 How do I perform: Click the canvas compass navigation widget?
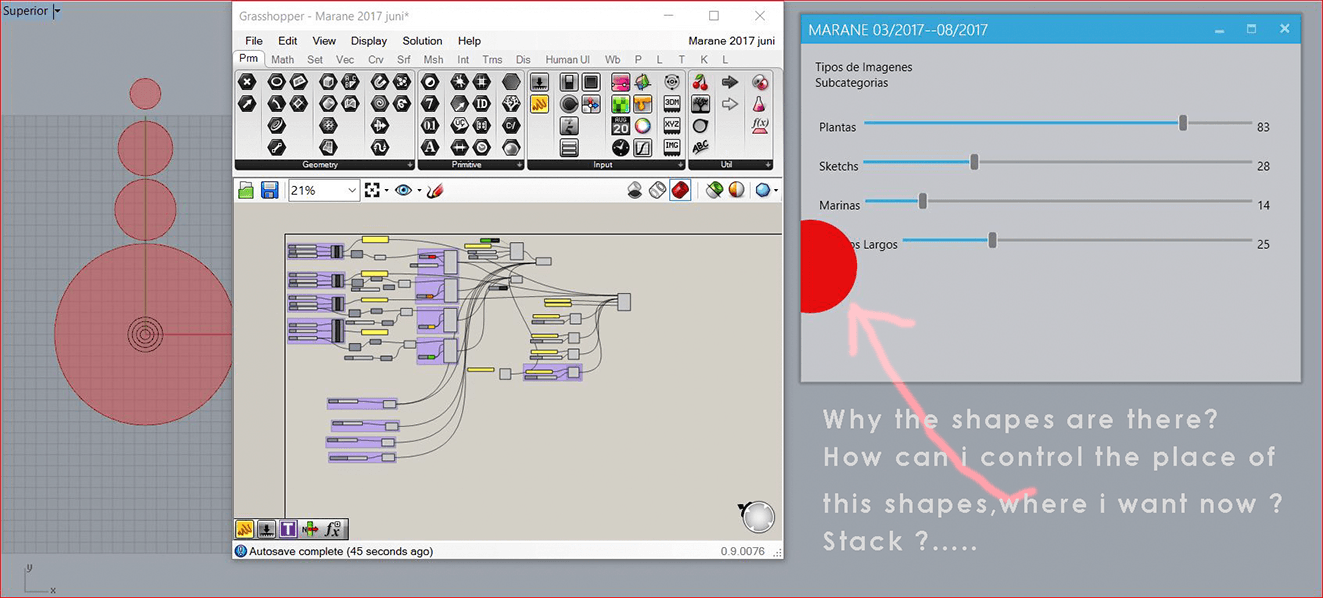coord(757,516)
